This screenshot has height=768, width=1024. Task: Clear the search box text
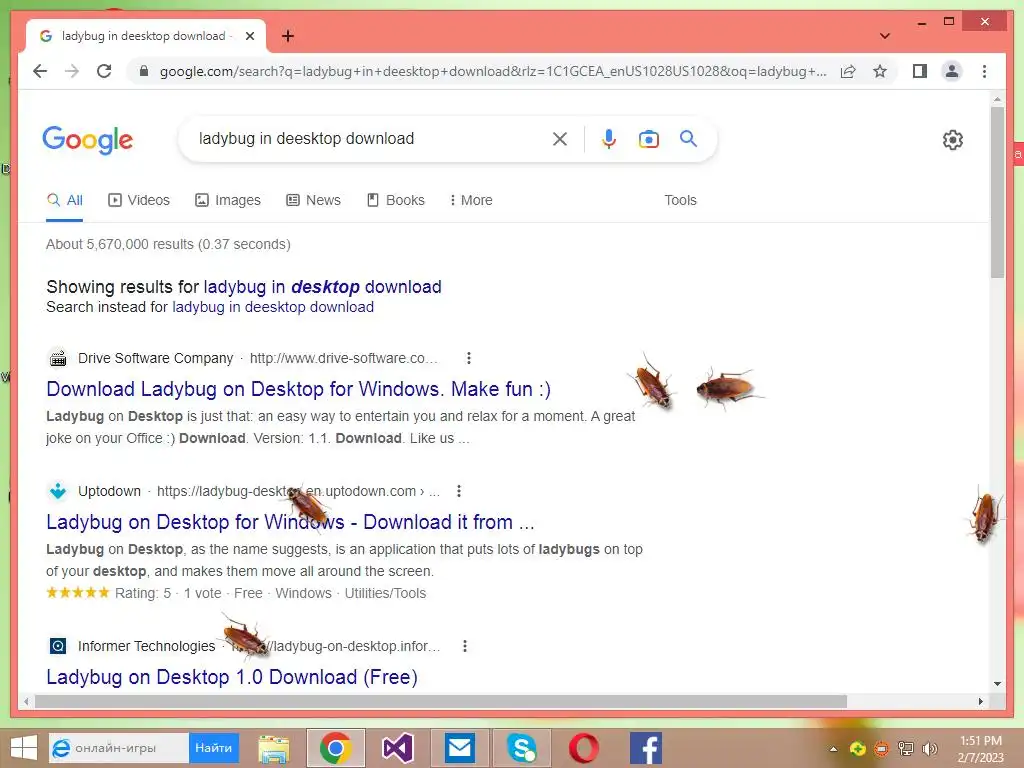point(560,138)
